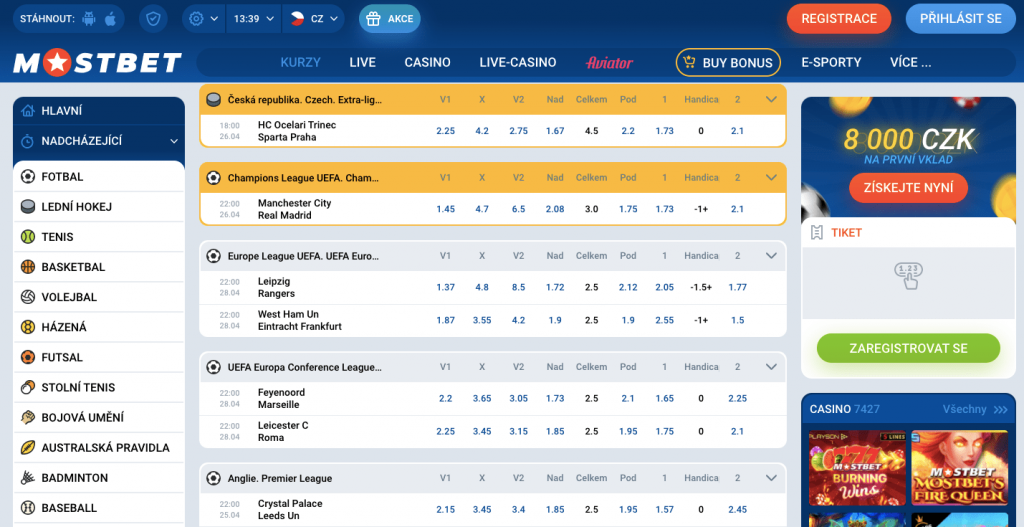Viewport: 1024px width, 527px height.
Task: Collapse the Champions League UEFA section
Action: 771,178
